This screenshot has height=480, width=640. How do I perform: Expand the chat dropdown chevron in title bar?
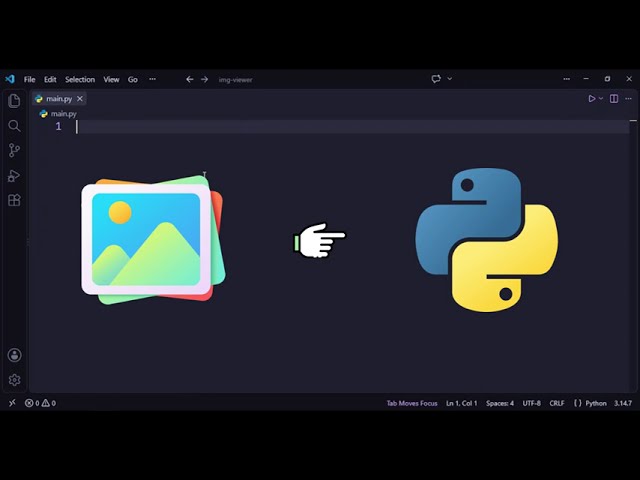coord(449,79)
